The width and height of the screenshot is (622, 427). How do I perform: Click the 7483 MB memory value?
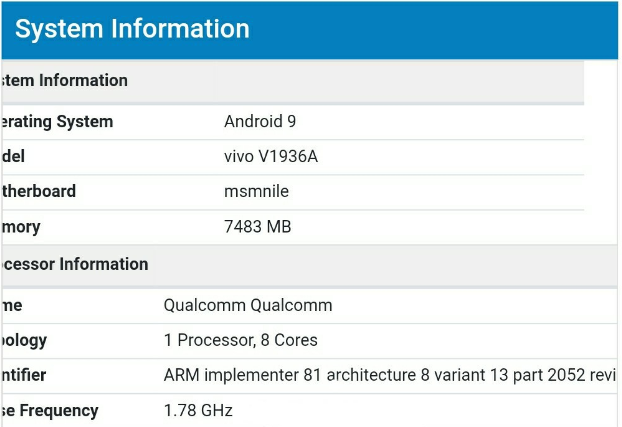click(257, 227)
